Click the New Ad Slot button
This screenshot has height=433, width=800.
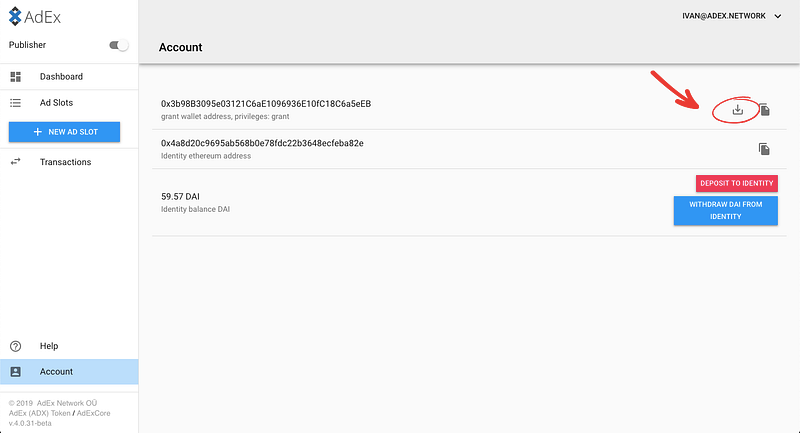coord(64,132)
